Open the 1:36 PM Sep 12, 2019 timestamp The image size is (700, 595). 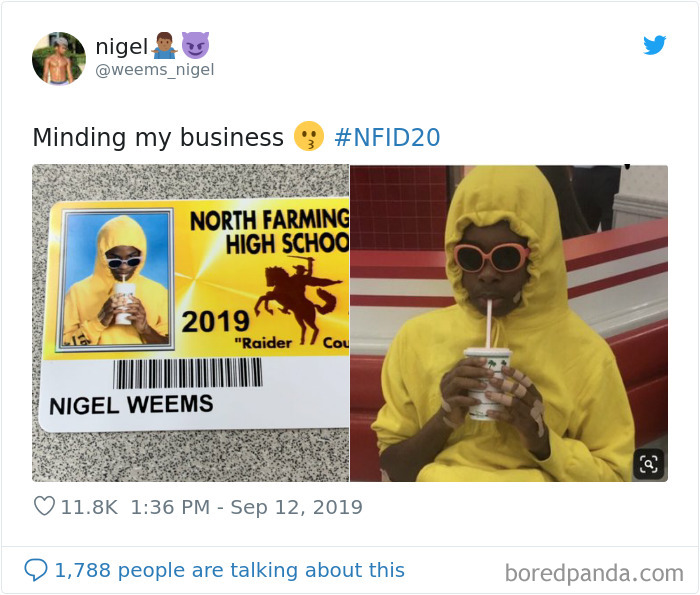[x=246, y=507]
